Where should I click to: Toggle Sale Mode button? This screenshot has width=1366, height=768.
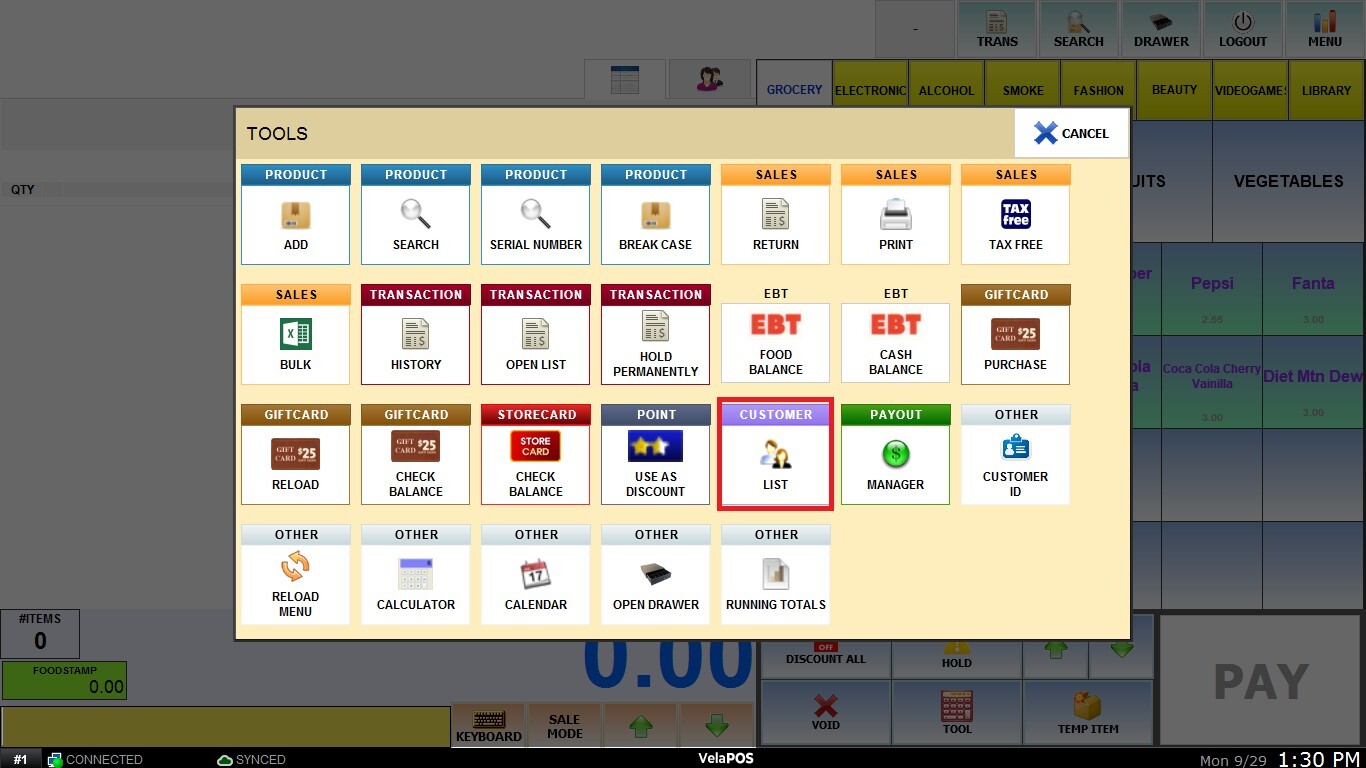[x=564, y=726]
